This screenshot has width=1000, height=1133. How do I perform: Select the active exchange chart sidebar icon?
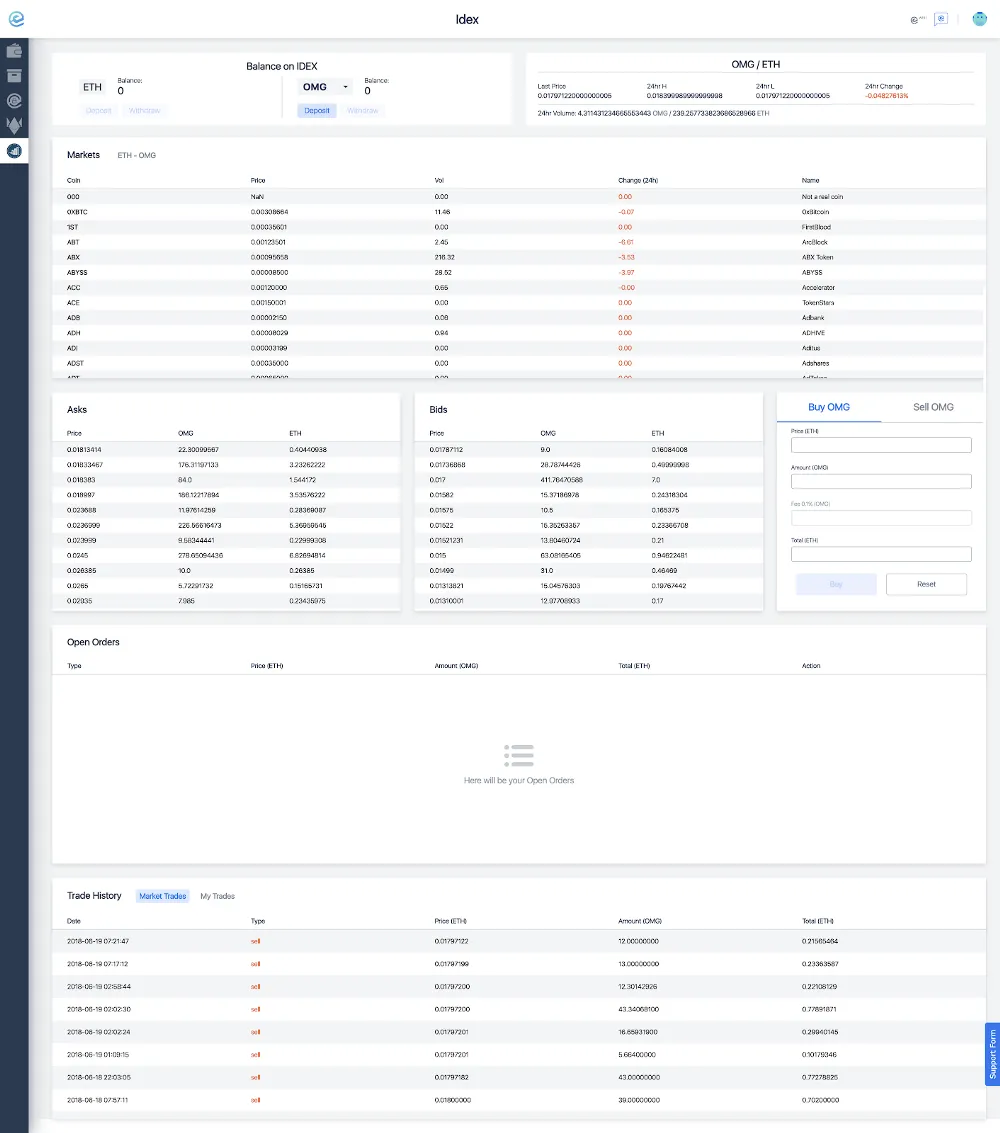pyautogui.click(x=14, y=150)
